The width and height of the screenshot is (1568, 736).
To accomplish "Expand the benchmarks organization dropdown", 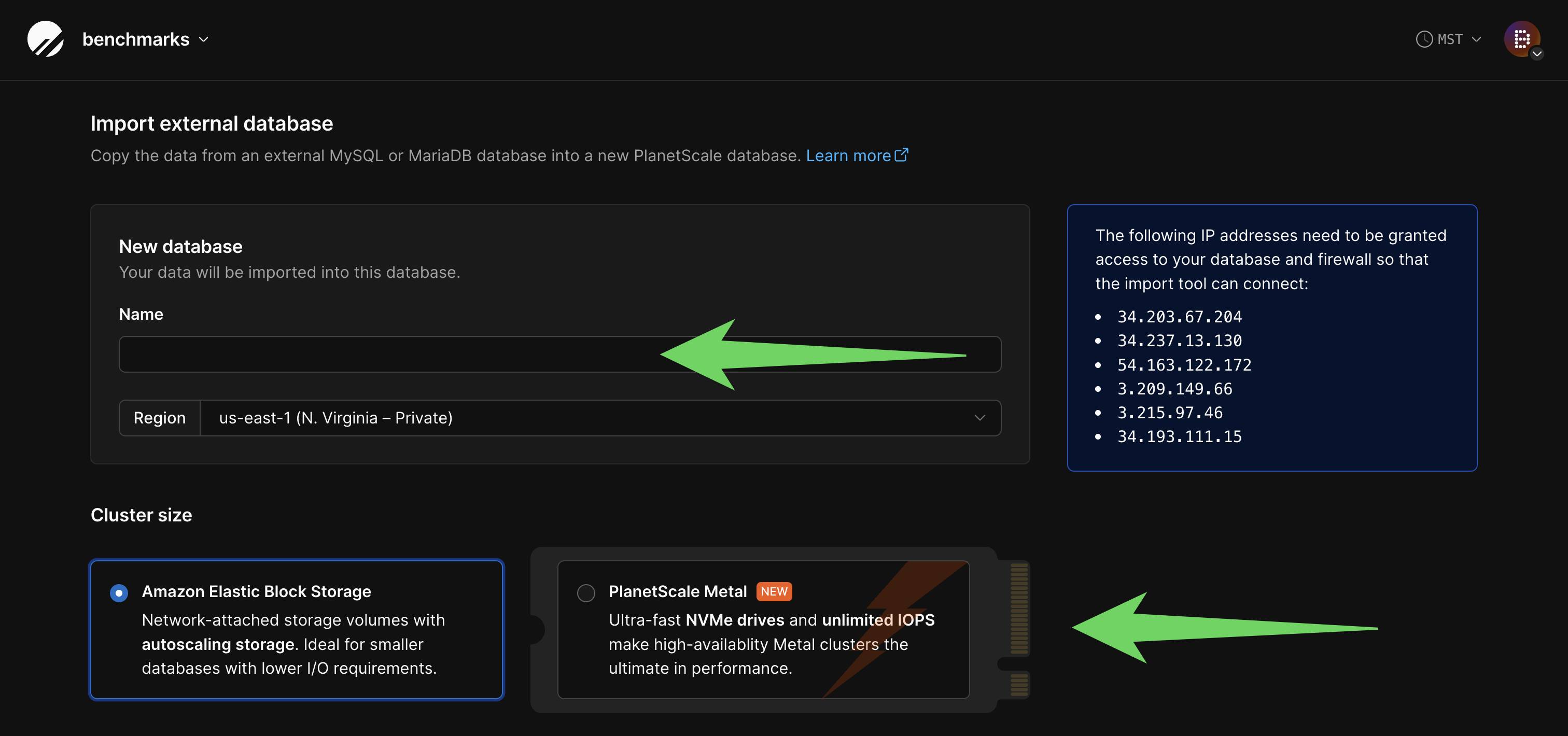I will 203,39.
